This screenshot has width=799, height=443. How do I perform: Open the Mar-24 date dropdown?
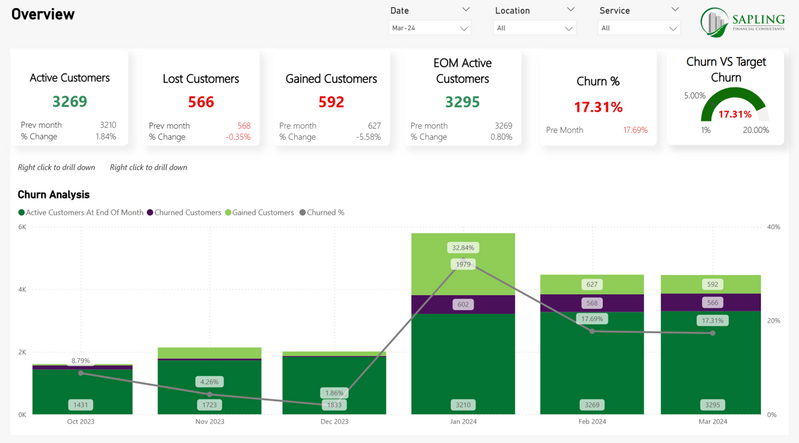pyautogui.click(x=428, y=28)
